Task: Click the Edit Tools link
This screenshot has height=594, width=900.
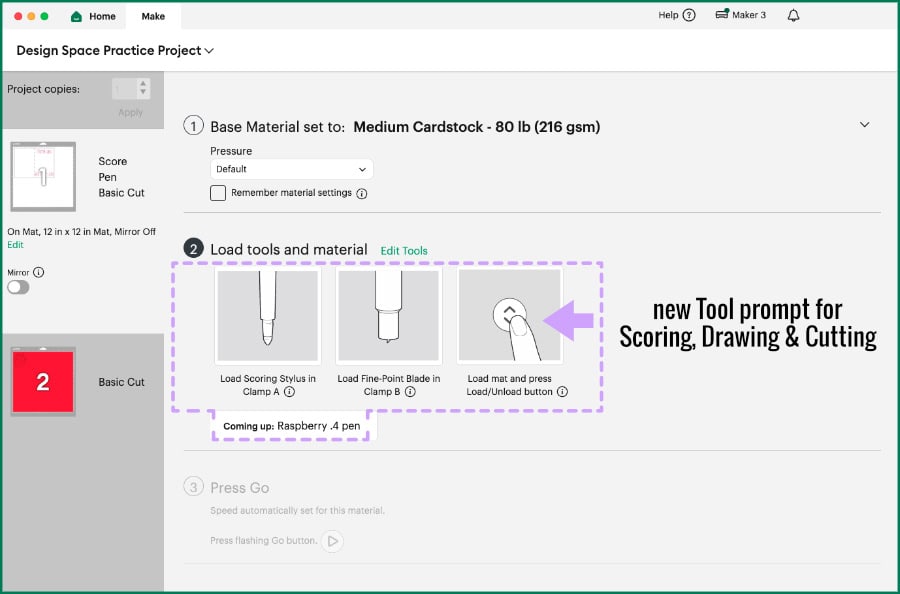Action: tap(404, 251)
